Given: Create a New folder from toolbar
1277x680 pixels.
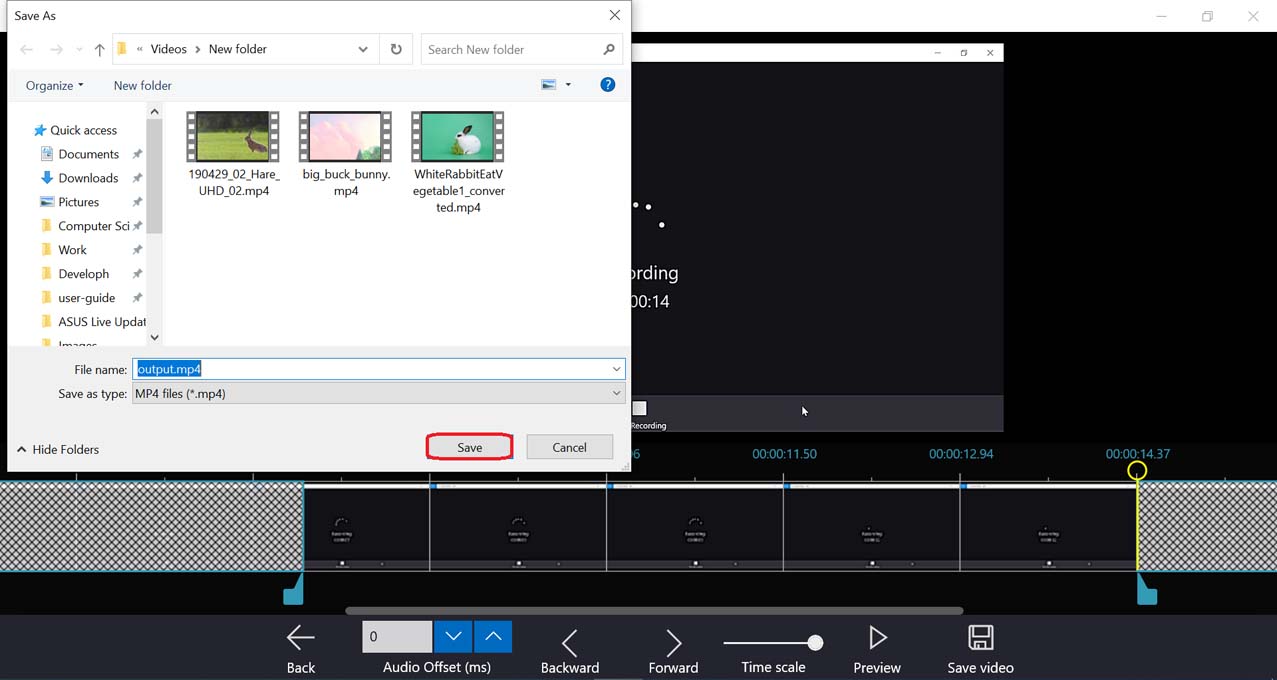Looking at the screenshot, I should pyautogui.click(x=142, y=85).
